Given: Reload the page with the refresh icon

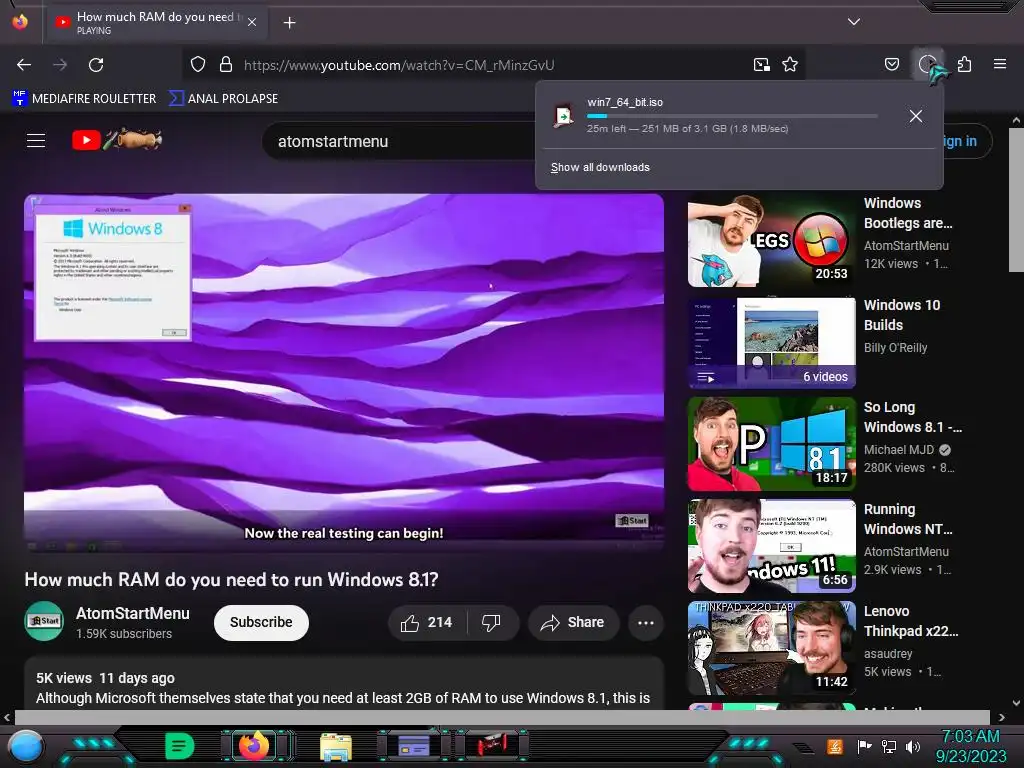Looking at the screenshot, I should (96, 65).
